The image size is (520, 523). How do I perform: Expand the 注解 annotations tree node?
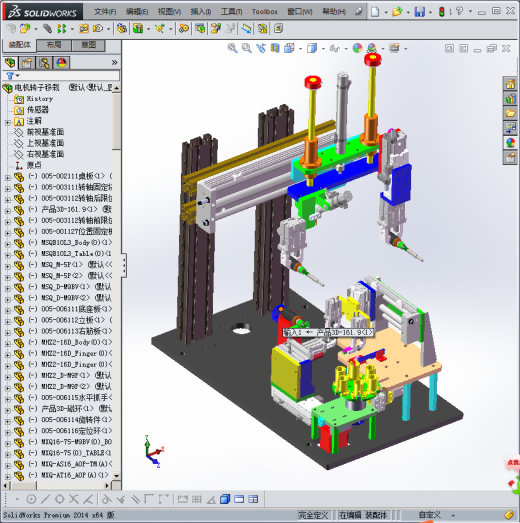[x=8, y=123]
